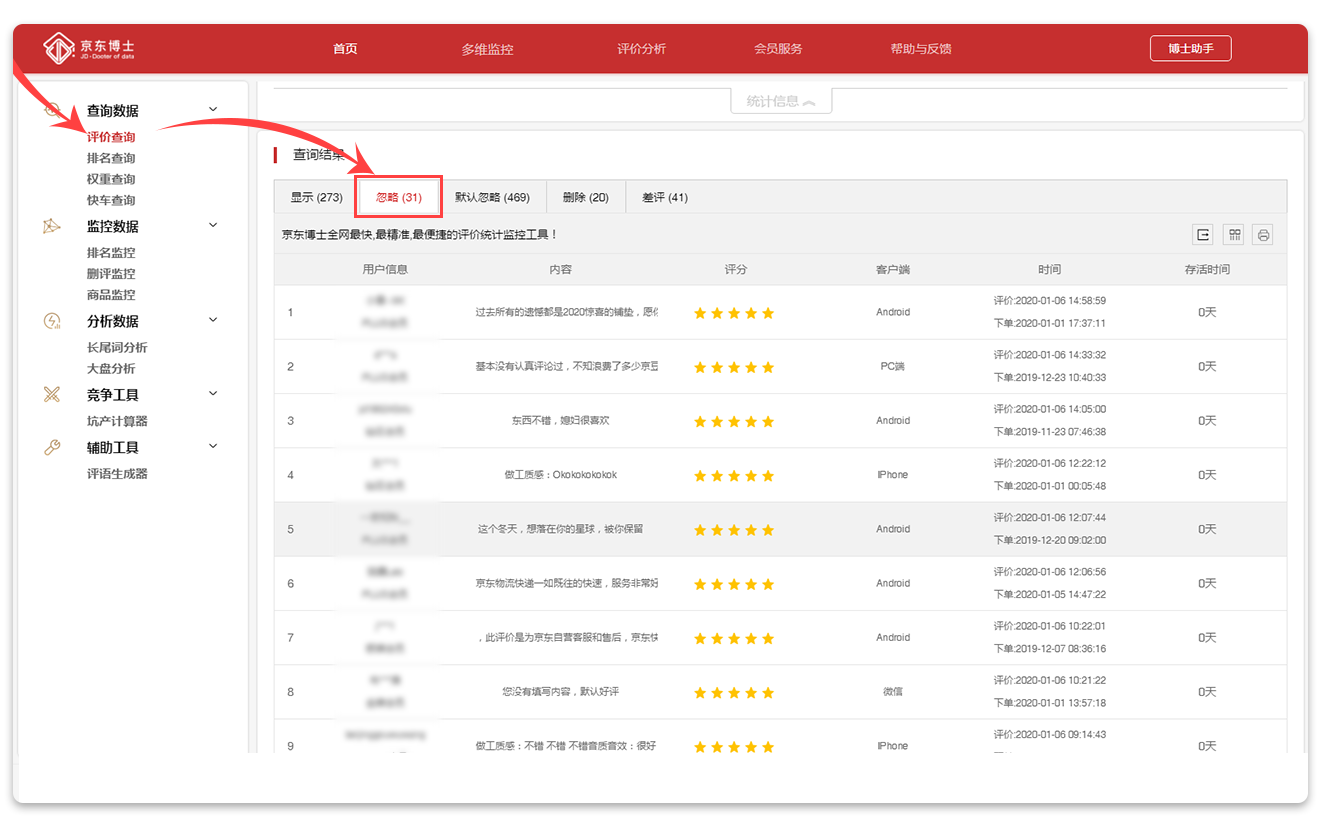Click the export icon above the results table
Viewport: 1320px width, 830px height.
(x=1203, y=235)
